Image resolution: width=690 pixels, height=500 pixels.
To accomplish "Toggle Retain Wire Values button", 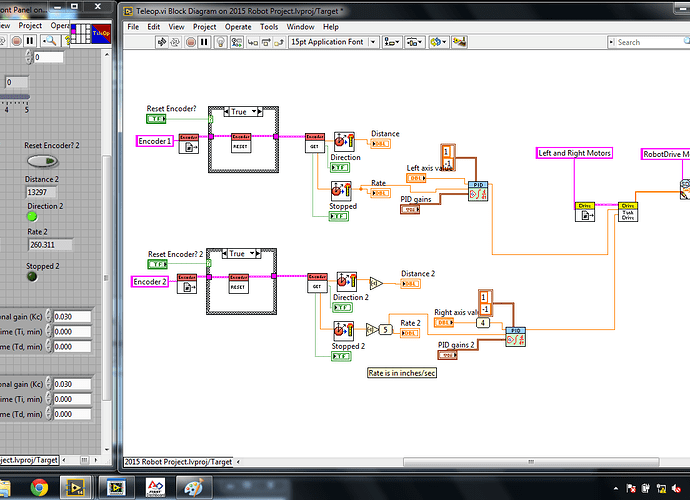I will 237,42.
